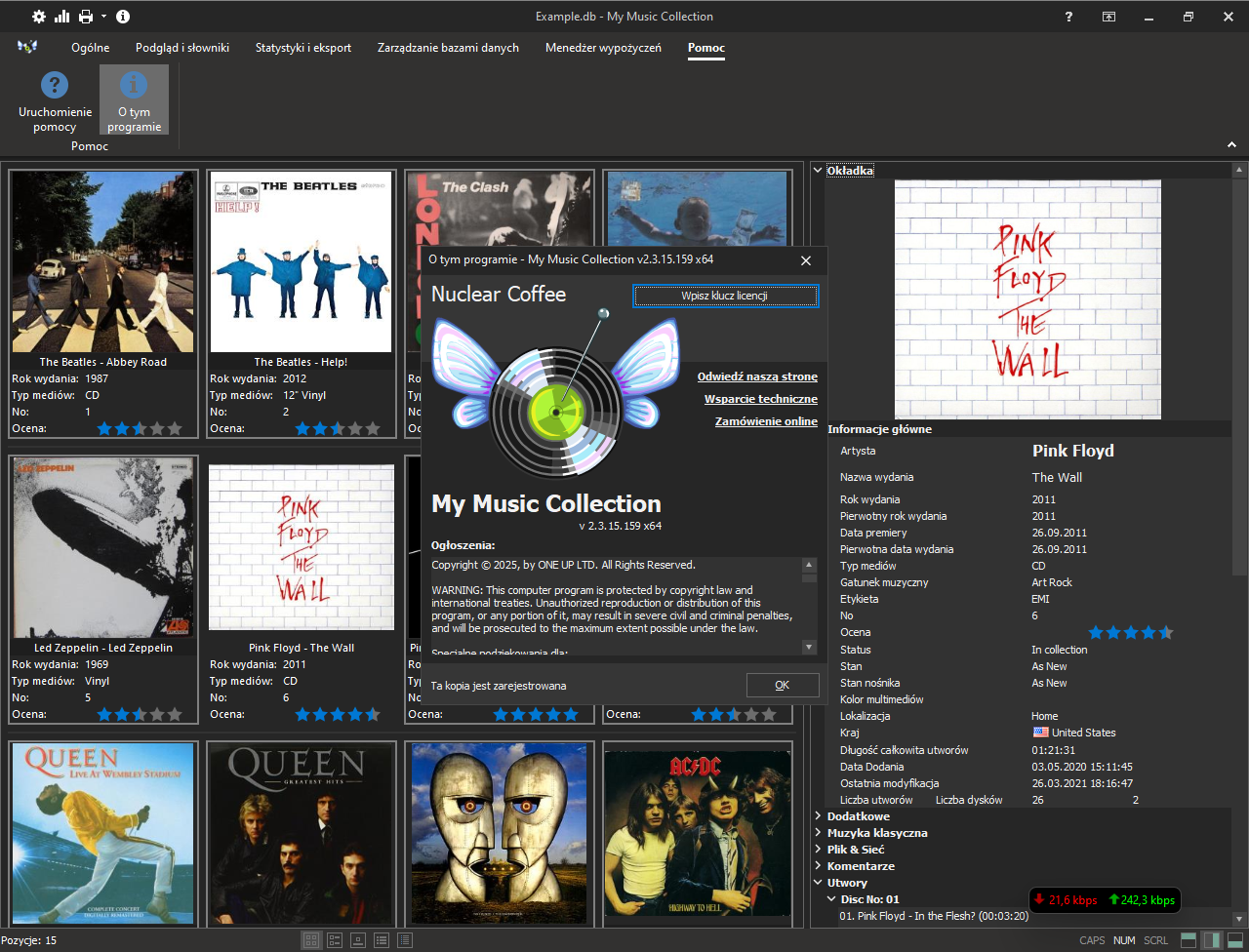
Task: Click the question mark help in title bar
Action: click(1069, 17)
